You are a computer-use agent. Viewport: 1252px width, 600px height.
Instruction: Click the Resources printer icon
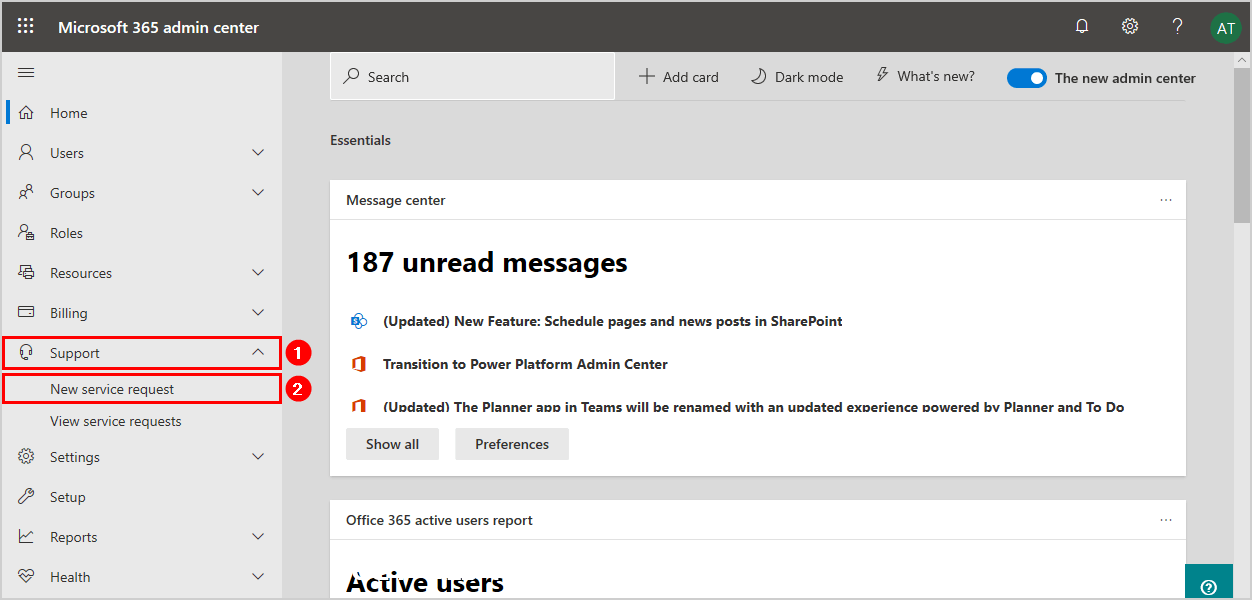tap(27, 273)
